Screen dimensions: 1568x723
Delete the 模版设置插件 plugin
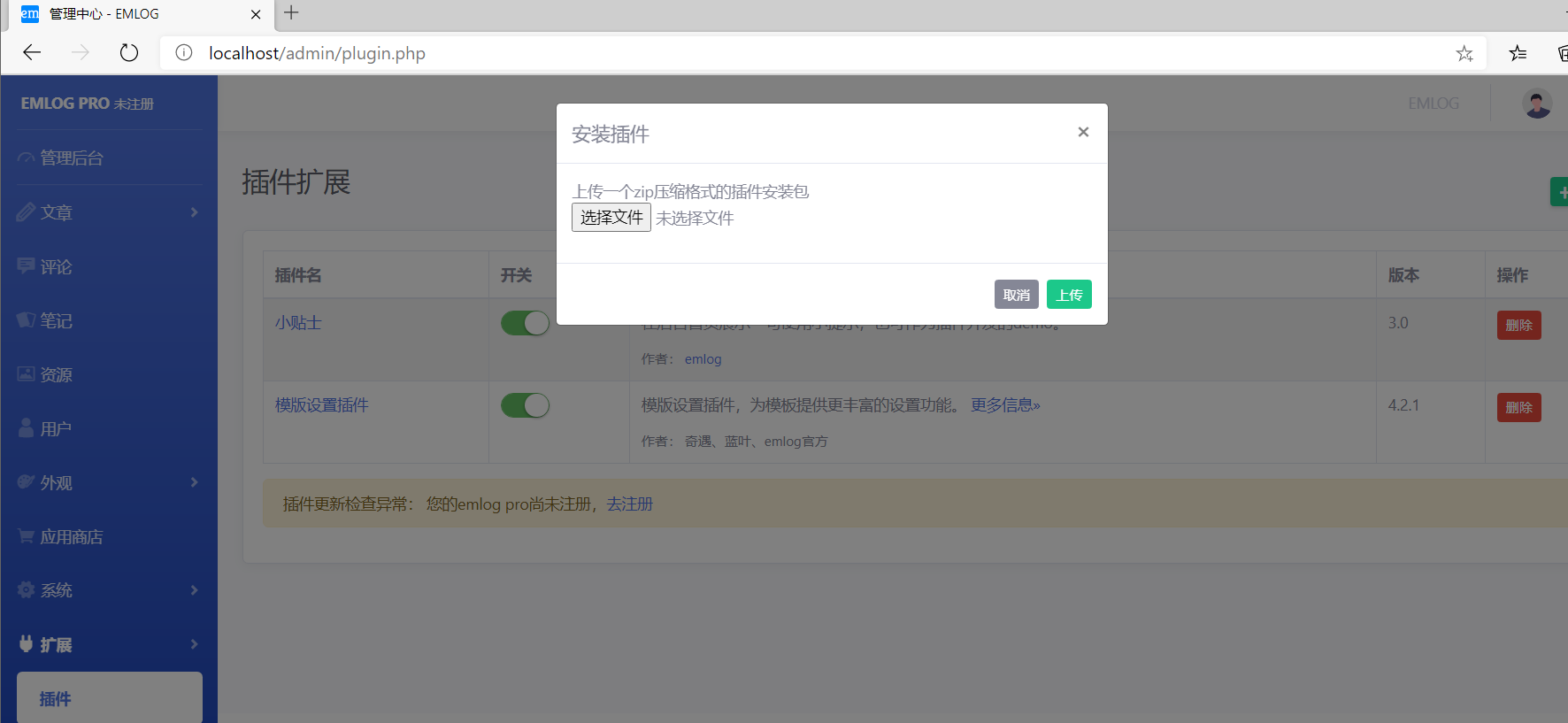point(1519,407)
